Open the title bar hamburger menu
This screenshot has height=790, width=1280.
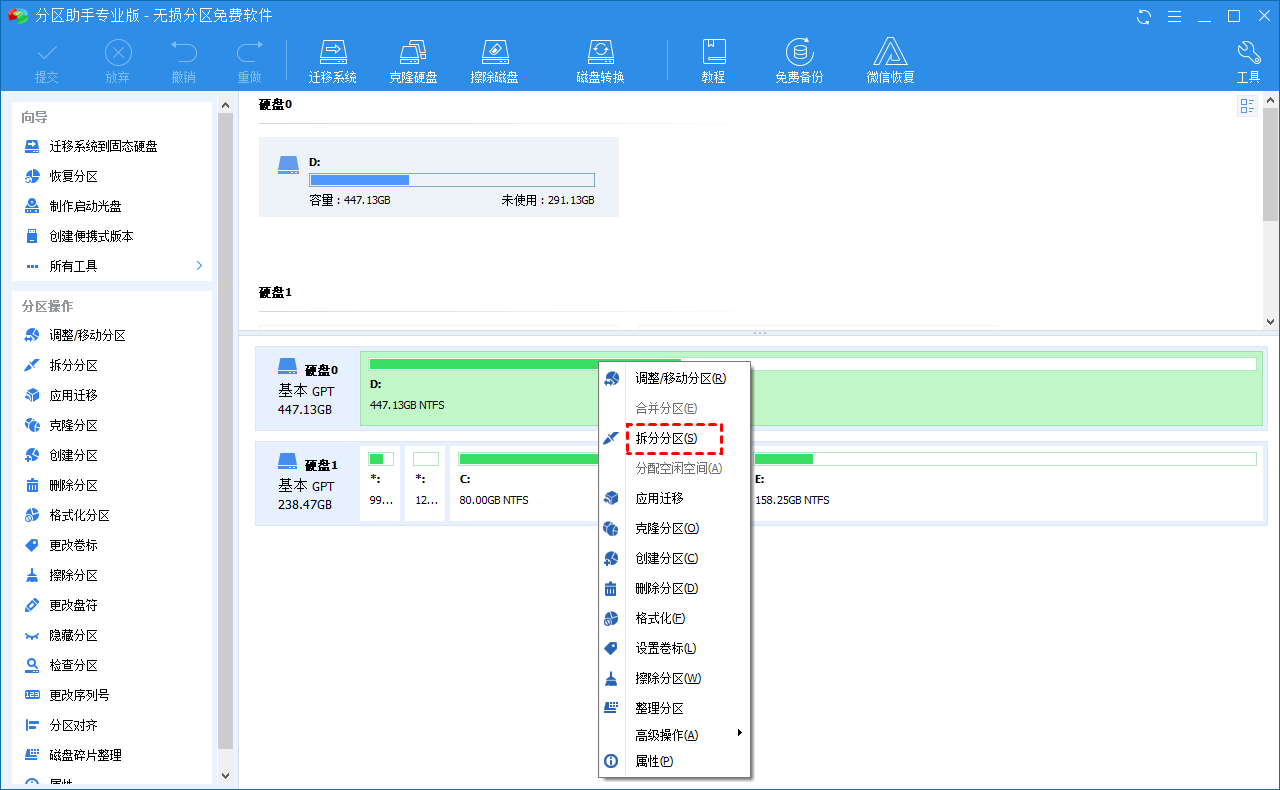tap(1177, 16)
